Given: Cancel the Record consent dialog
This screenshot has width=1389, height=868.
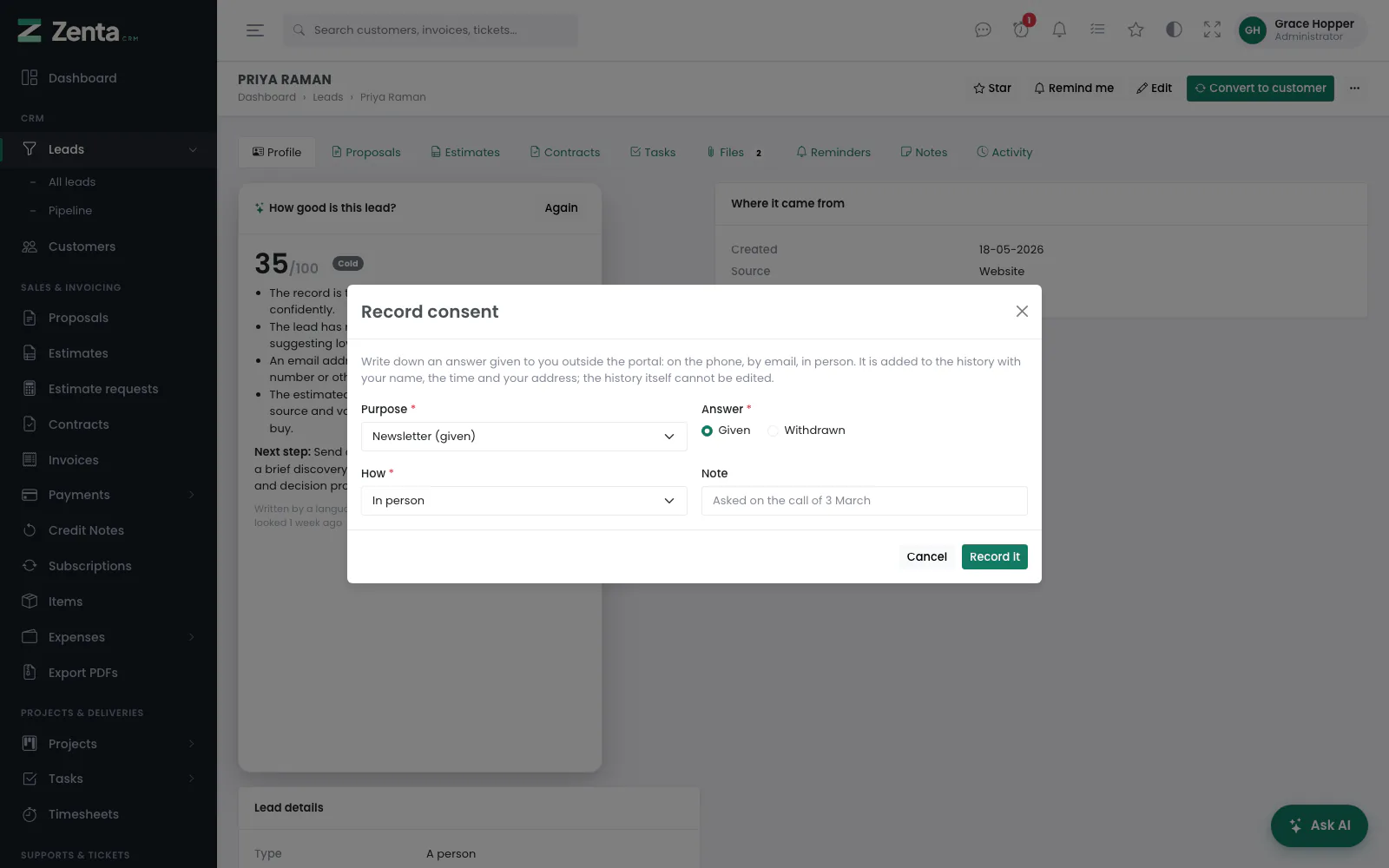Looking at the screenshot, I should pos(926,556).
